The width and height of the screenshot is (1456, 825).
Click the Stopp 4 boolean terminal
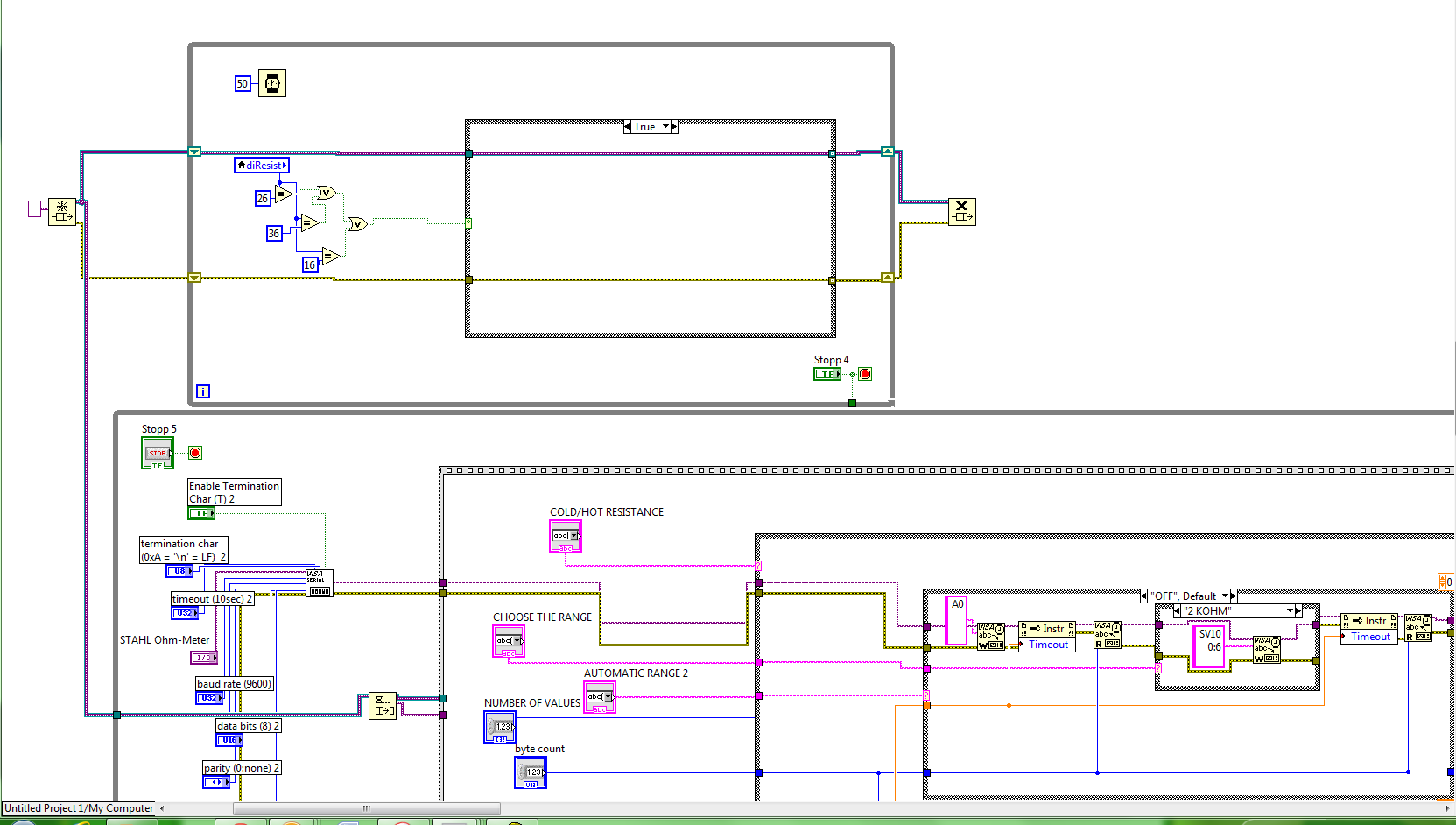click(826, 374)
